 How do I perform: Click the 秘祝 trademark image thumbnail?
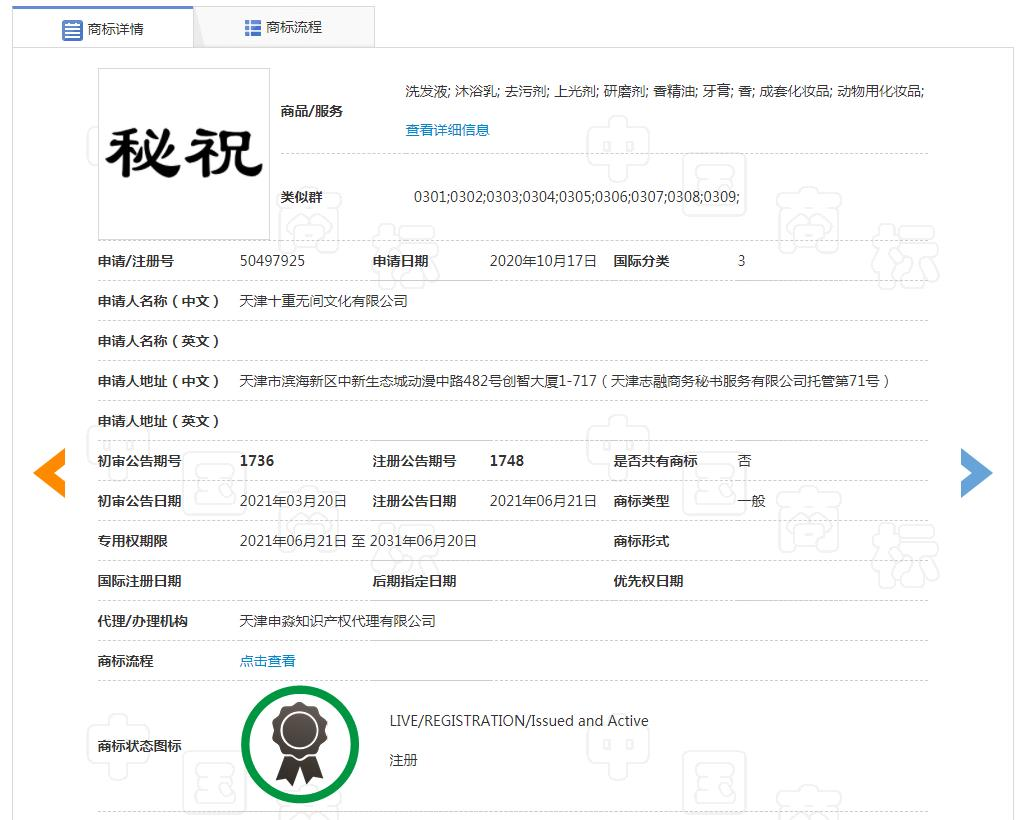[x=184, y=154]
